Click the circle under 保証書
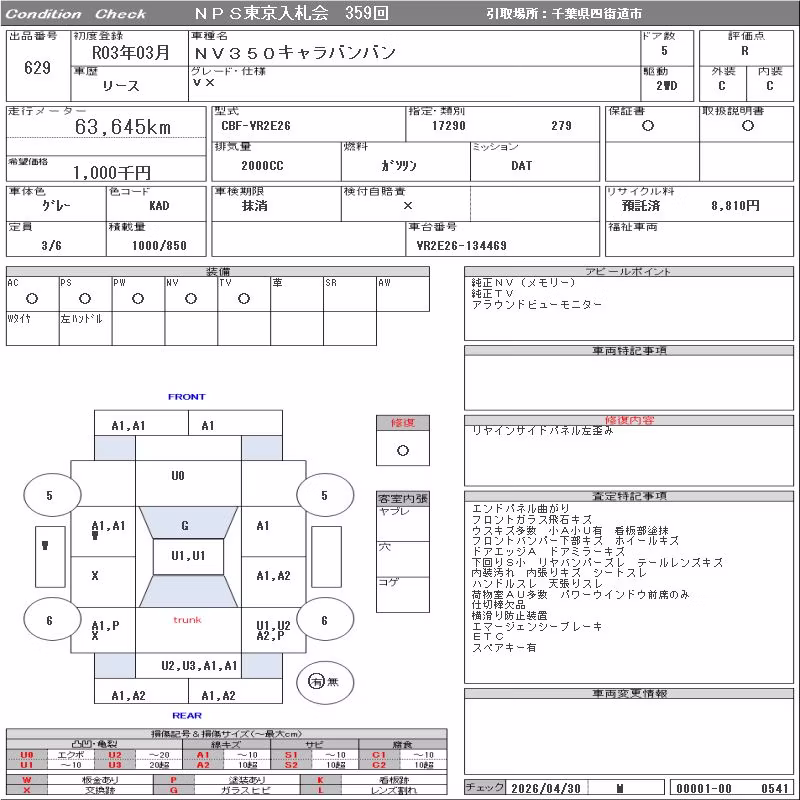 click(x=648, y=126)
